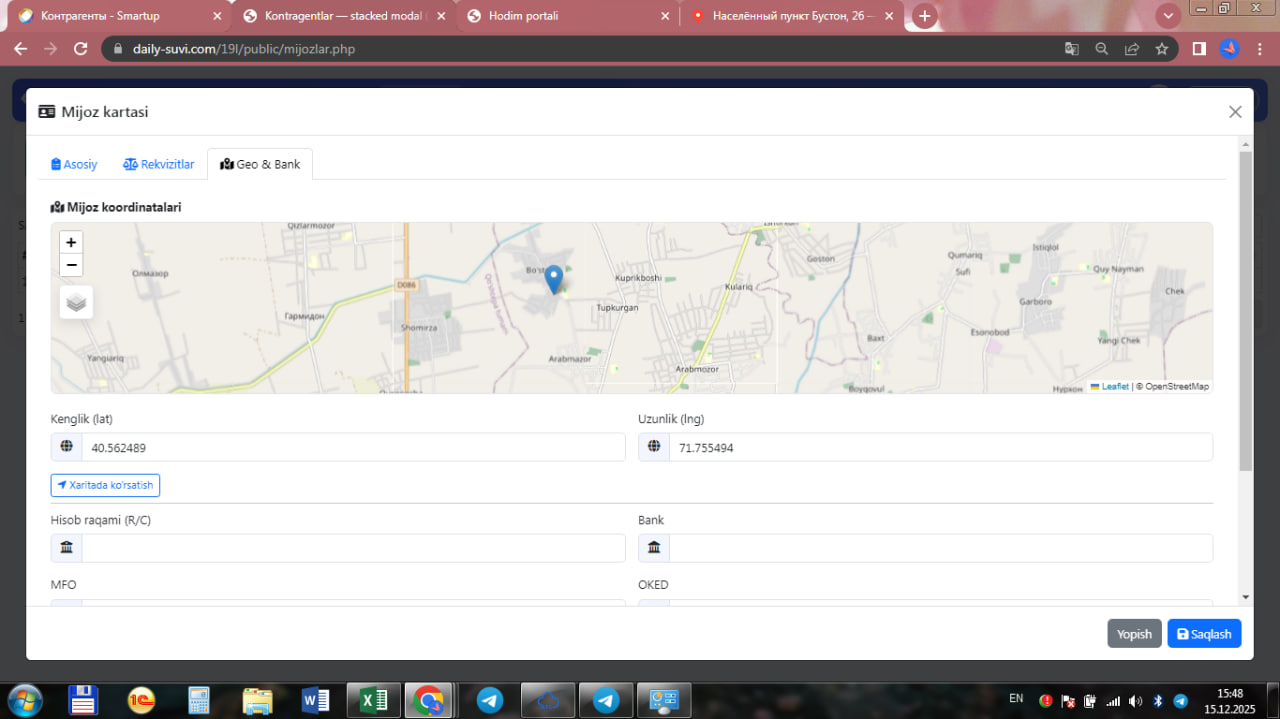
Task: Bookmark this page with star icon
Action: tap(1161, 48)
